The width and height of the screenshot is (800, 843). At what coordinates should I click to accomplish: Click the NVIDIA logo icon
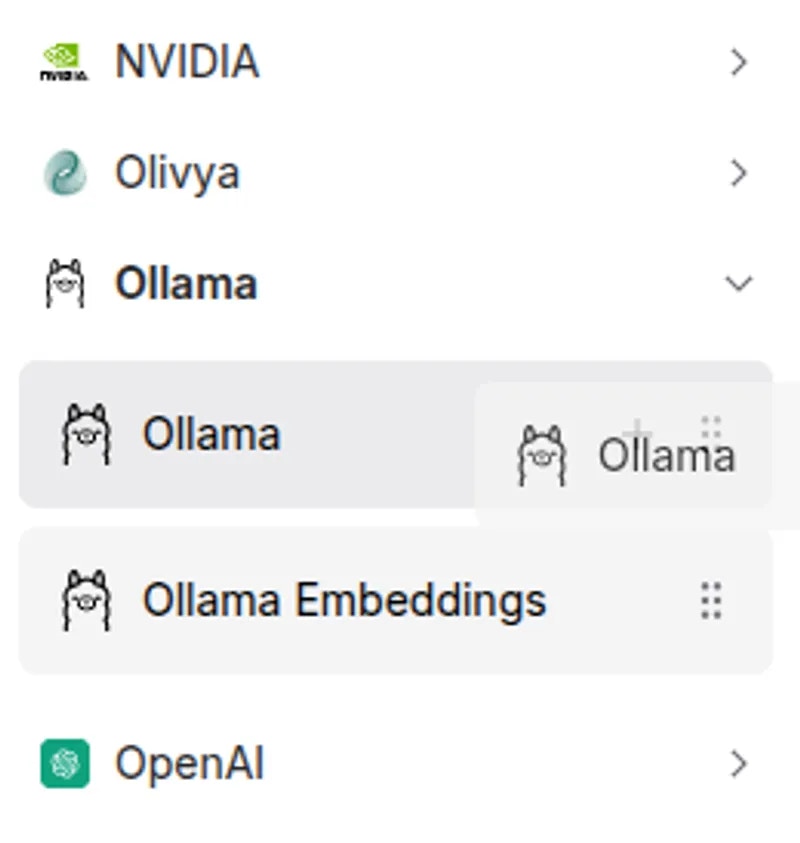[x=62, y=62]
